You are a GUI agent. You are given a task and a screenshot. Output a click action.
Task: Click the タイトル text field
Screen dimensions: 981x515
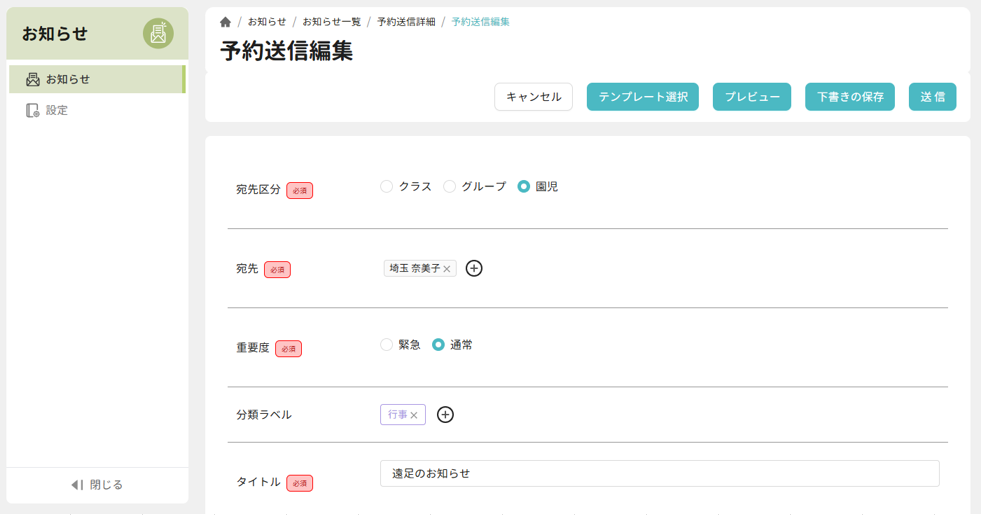[x=659, y=473]
